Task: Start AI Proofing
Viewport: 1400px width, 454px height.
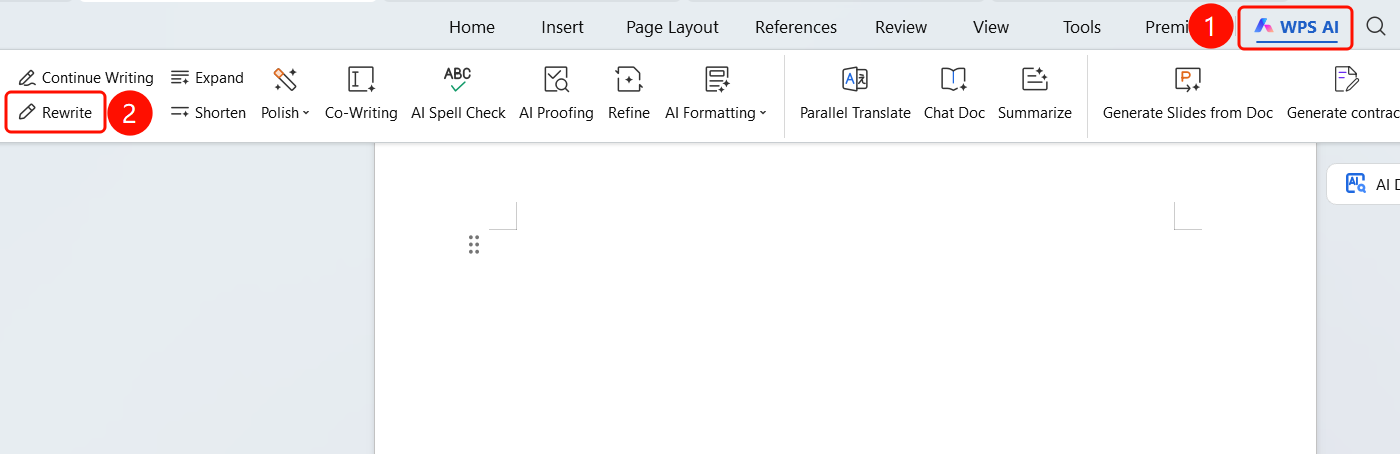Action: [556, 94]
